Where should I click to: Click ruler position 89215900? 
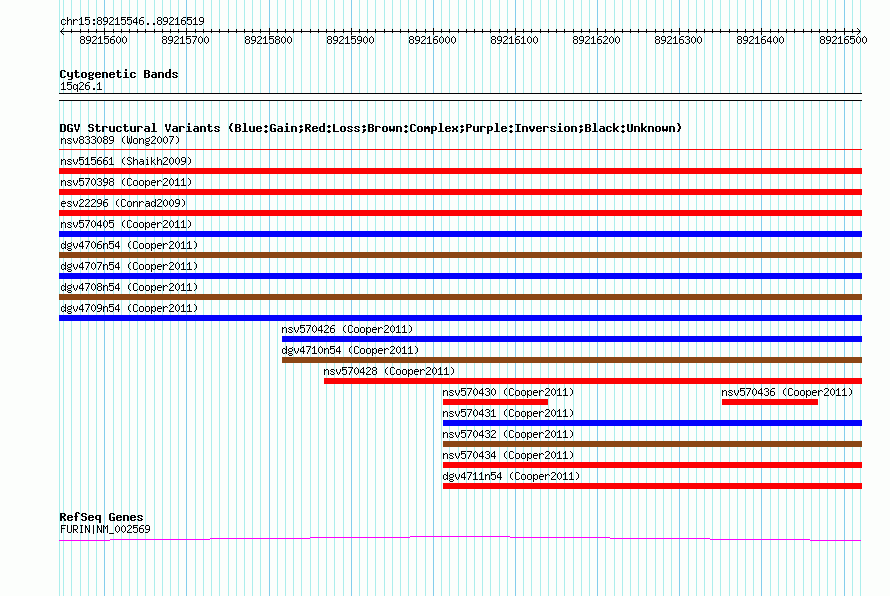click(x=350, y=40)
